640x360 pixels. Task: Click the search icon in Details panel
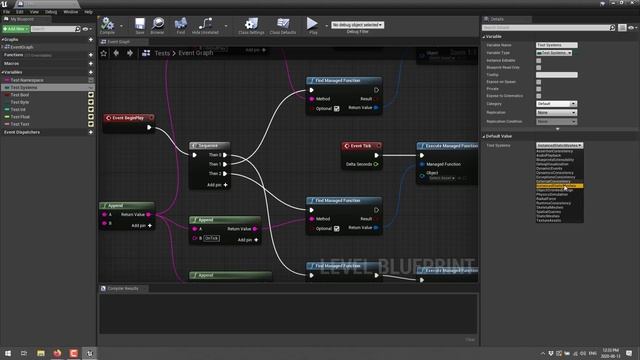612,28
